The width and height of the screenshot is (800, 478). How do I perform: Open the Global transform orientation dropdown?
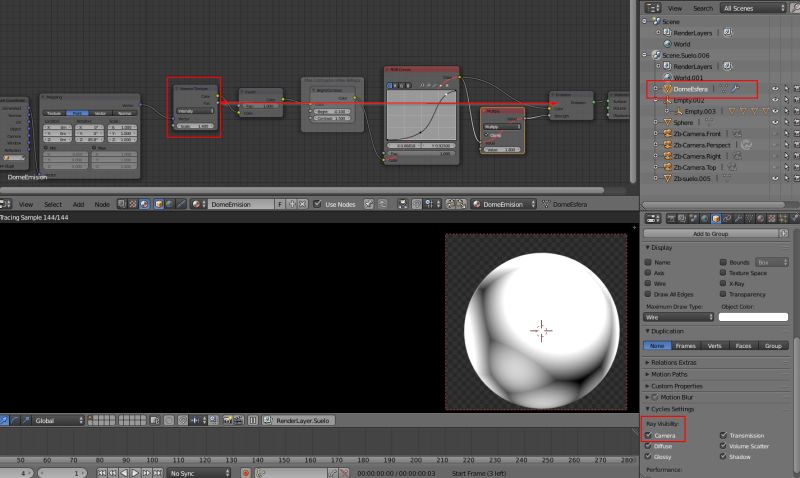[x=58, y=420]
